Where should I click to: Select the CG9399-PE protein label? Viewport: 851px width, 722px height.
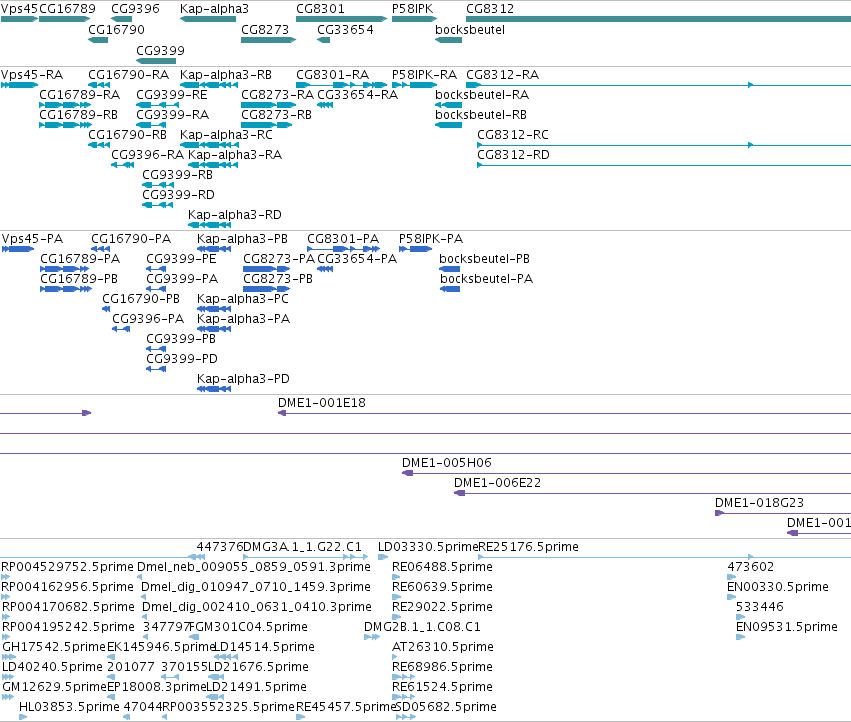(x=181, y=259)
